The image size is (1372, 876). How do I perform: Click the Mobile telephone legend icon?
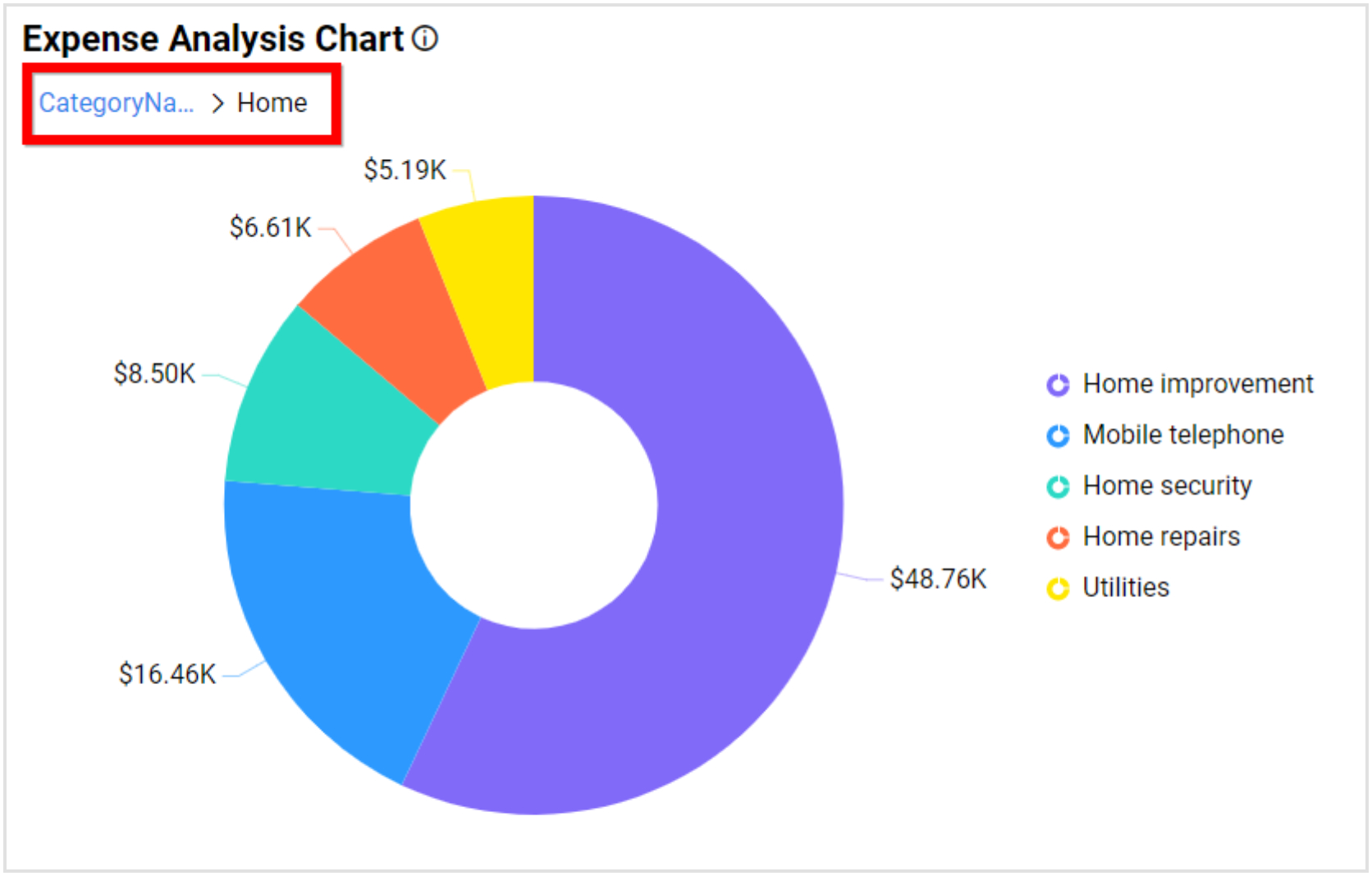(x=1059, y=435)
